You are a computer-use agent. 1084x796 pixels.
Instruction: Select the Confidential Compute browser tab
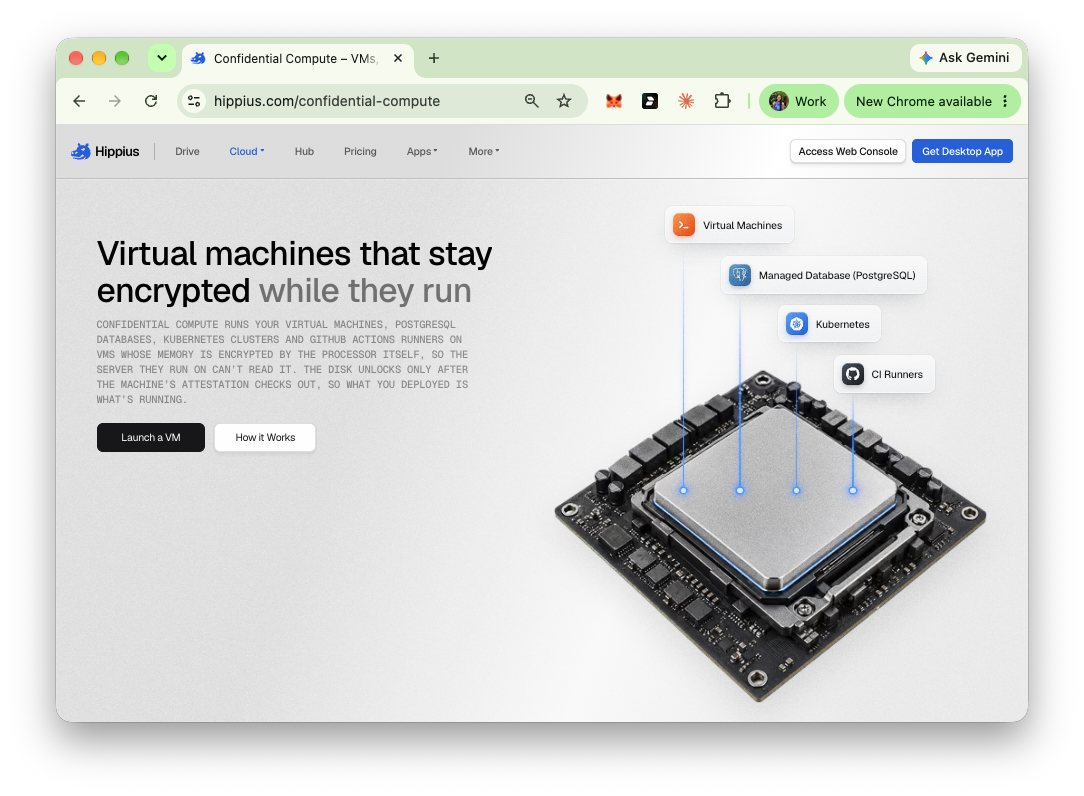[298, 59]
